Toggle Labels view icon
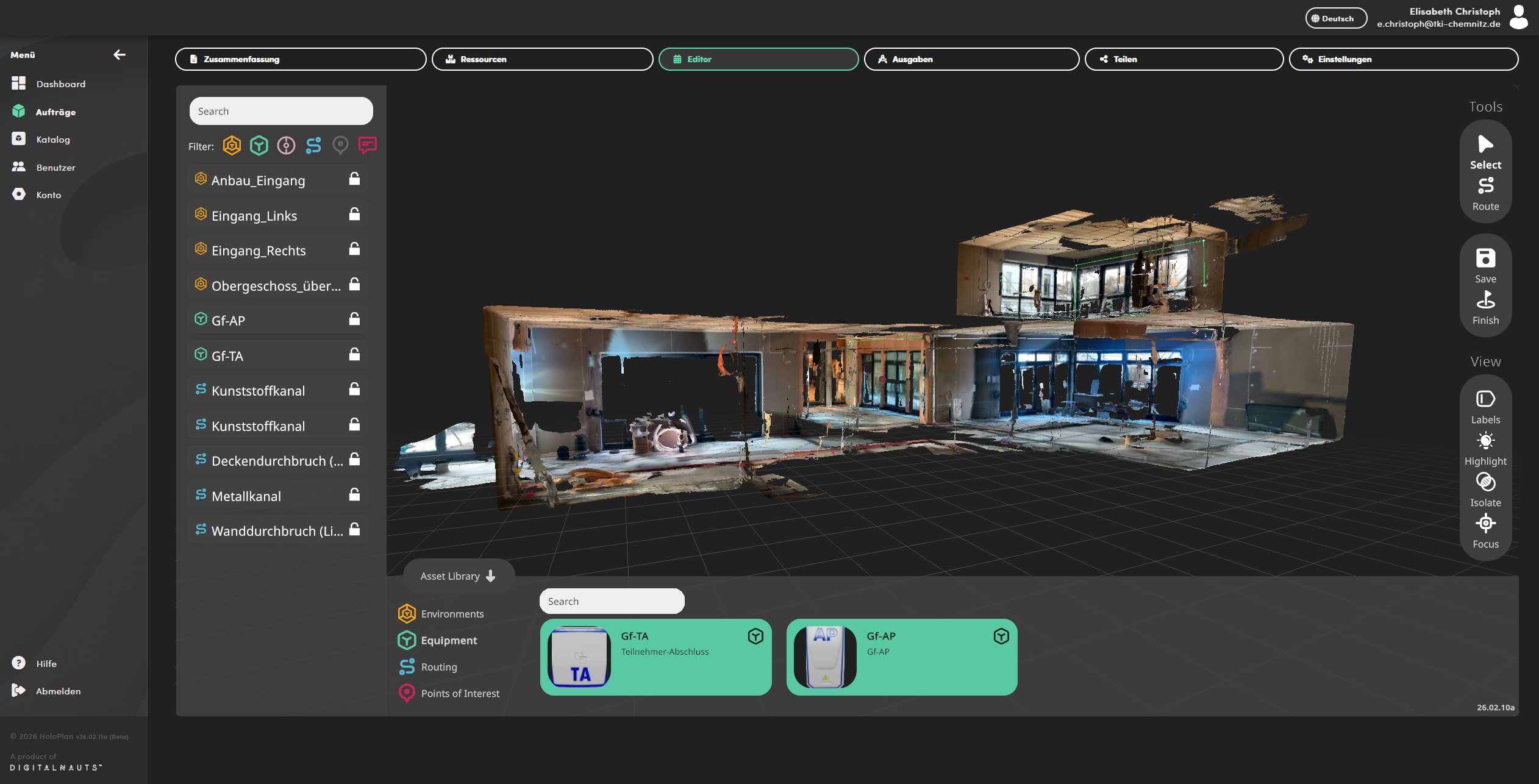This screenshot has width=1539, height=784. [x=1485, y=399]
